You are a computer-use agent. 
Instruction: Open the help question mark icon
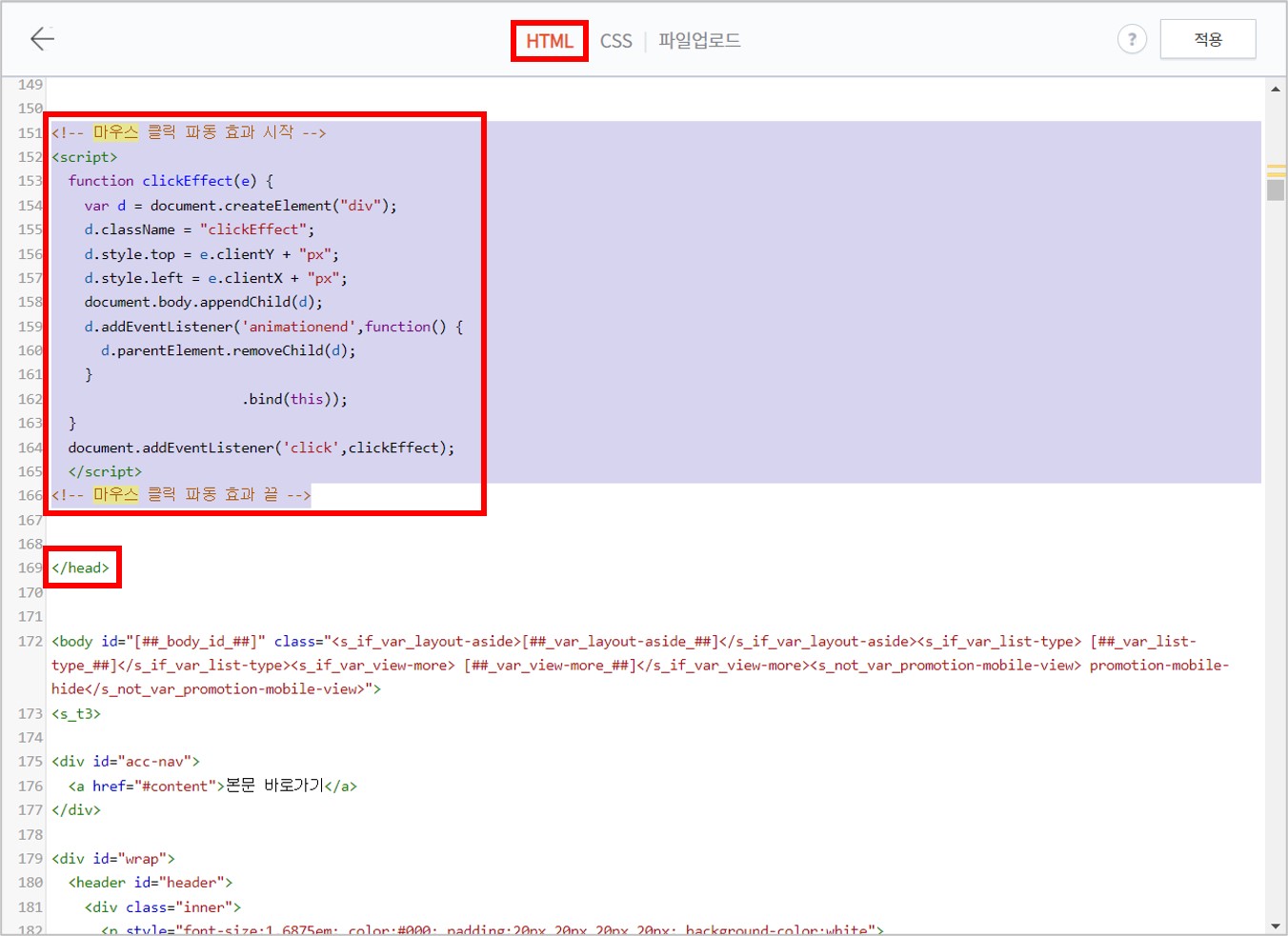1132,39
